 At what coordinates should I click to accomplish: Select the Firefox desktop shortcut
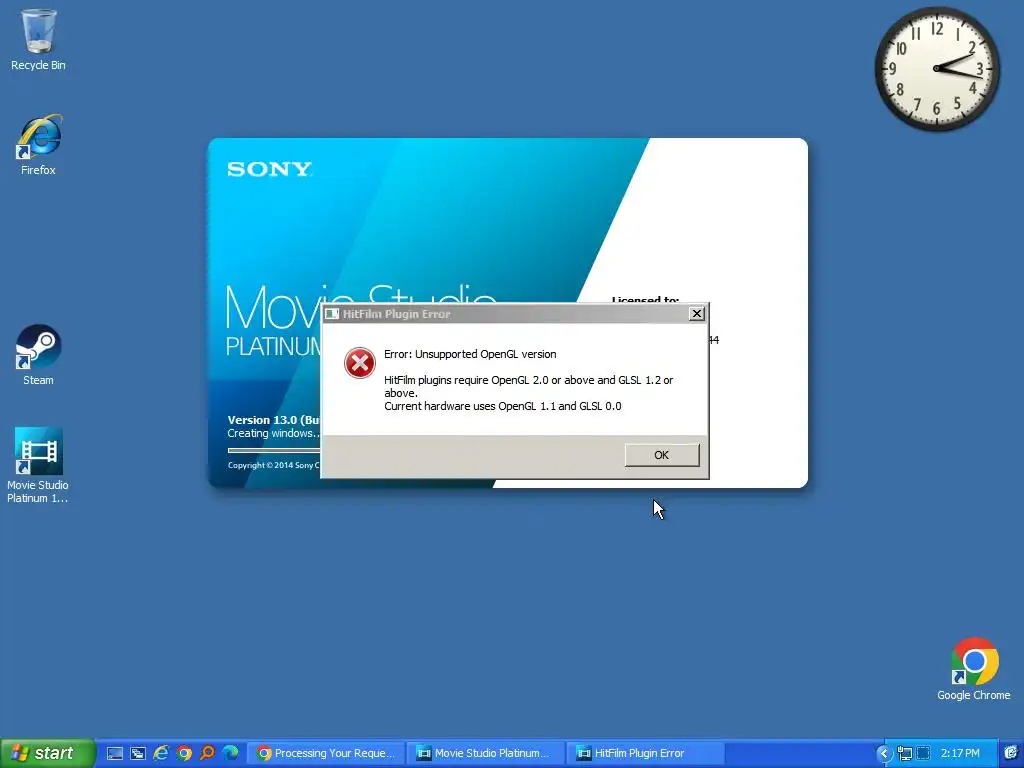[38, 145]
